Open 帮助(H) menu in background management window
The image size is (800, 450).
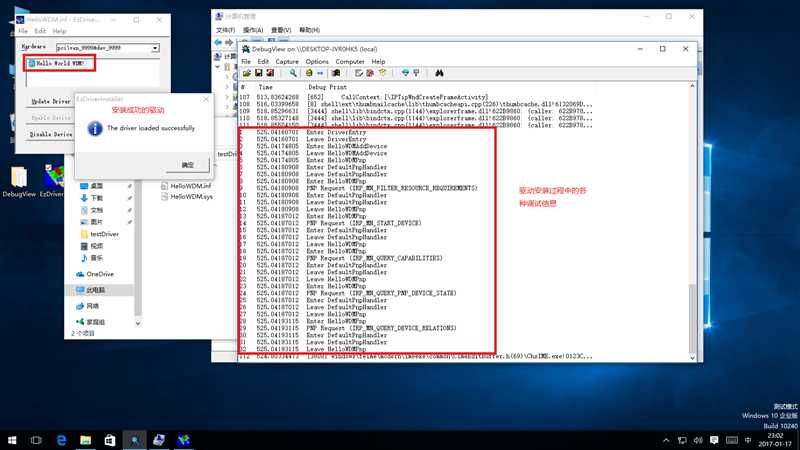pyautogui.click(x=309, y=30)
